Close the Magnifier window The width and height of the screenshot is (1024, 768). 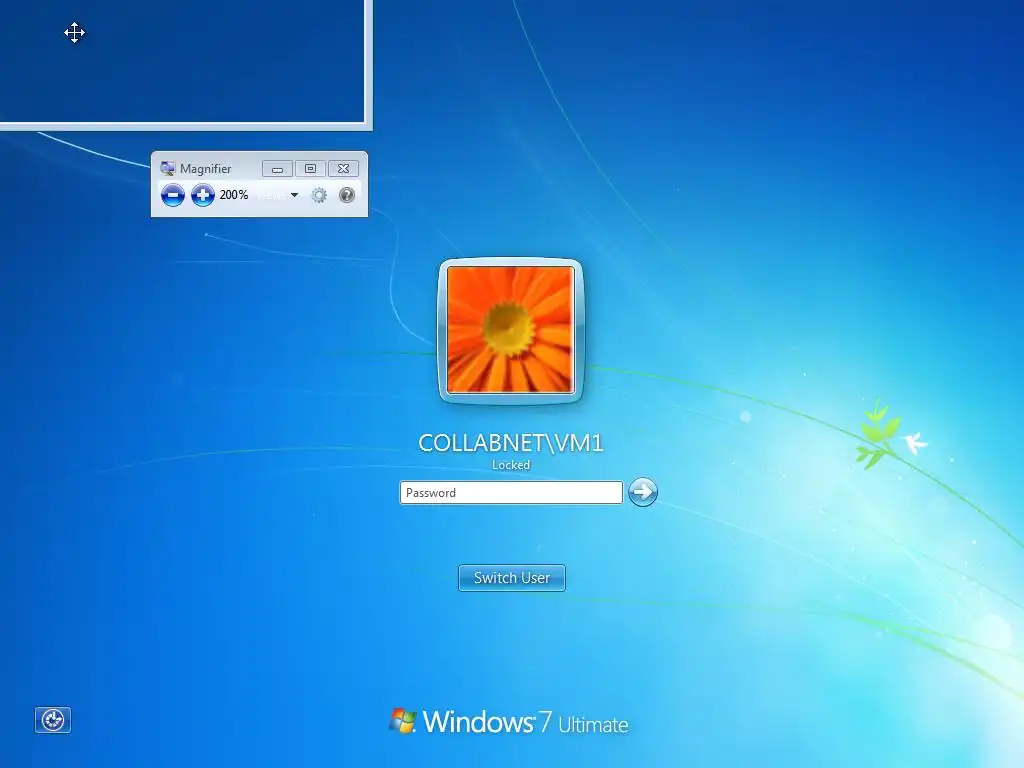[344, 169]
